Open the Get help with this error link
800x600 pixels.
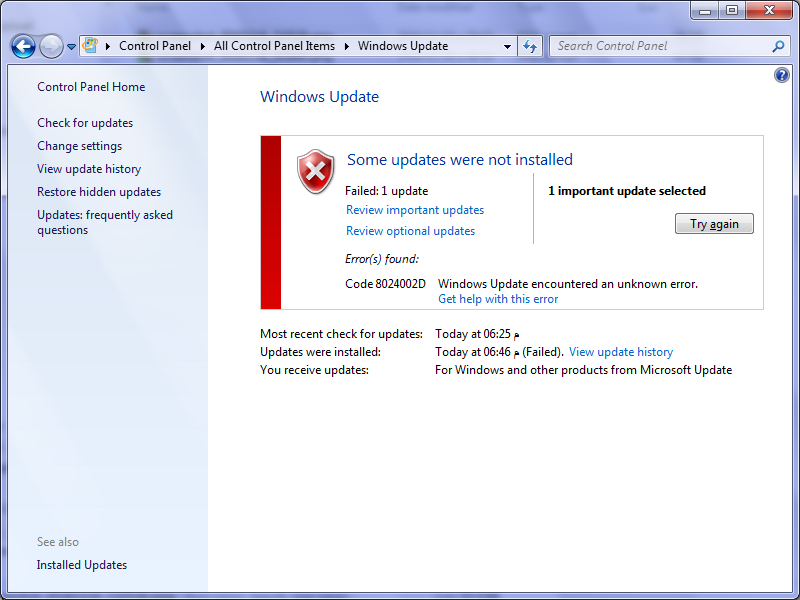498,299
